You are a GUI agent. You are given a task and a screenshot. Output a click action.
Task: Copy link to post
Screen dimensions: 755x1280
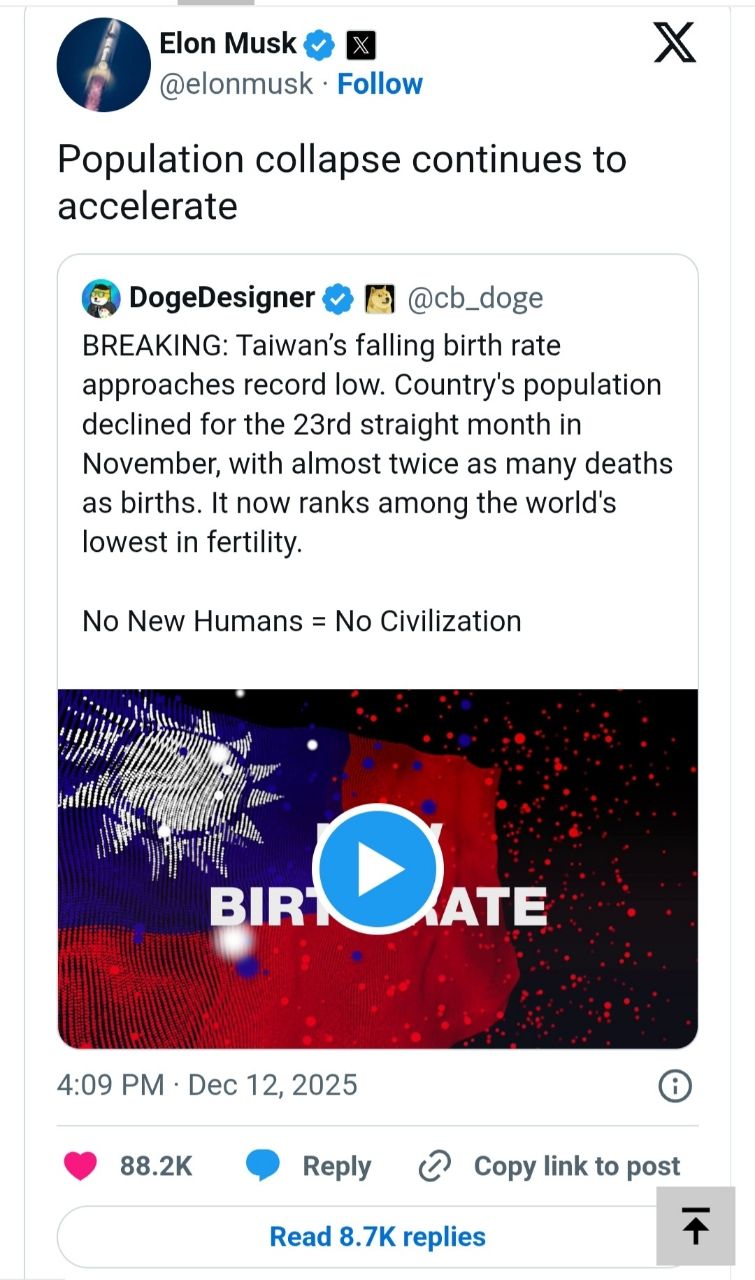point(549,1166)
